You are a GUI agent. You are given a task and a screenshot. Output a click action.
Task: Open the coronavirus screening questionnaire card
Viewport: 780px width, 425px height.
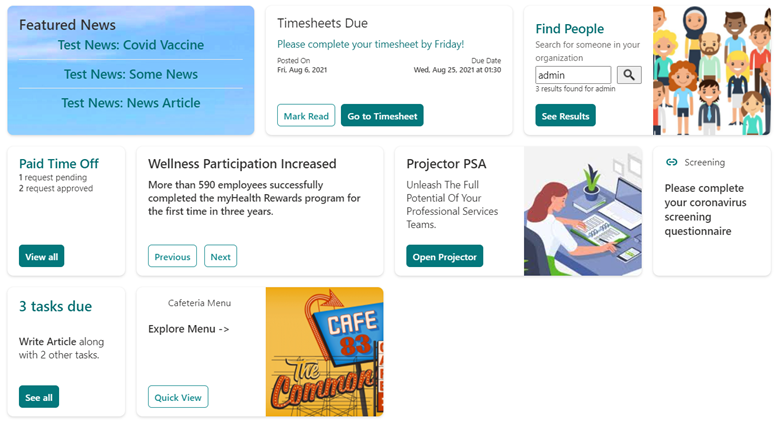711,210
